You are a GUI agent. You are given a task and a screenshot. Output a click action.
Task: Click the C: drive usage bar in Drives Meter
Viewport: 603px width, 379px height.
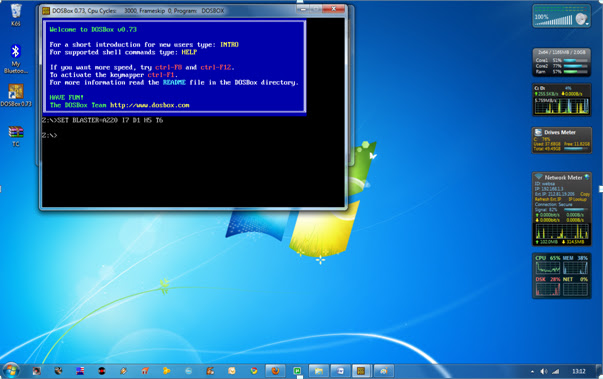[575, 148]
